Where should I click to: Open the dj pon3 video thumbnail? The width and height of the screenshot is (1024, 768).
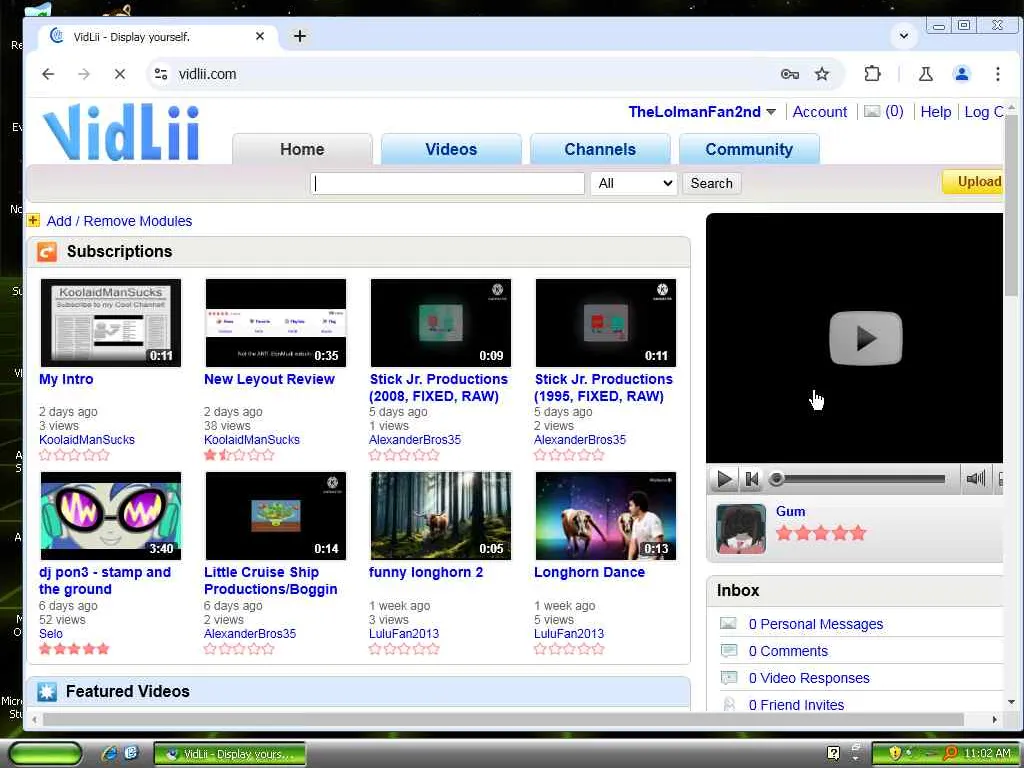click(x=111, y=516)
